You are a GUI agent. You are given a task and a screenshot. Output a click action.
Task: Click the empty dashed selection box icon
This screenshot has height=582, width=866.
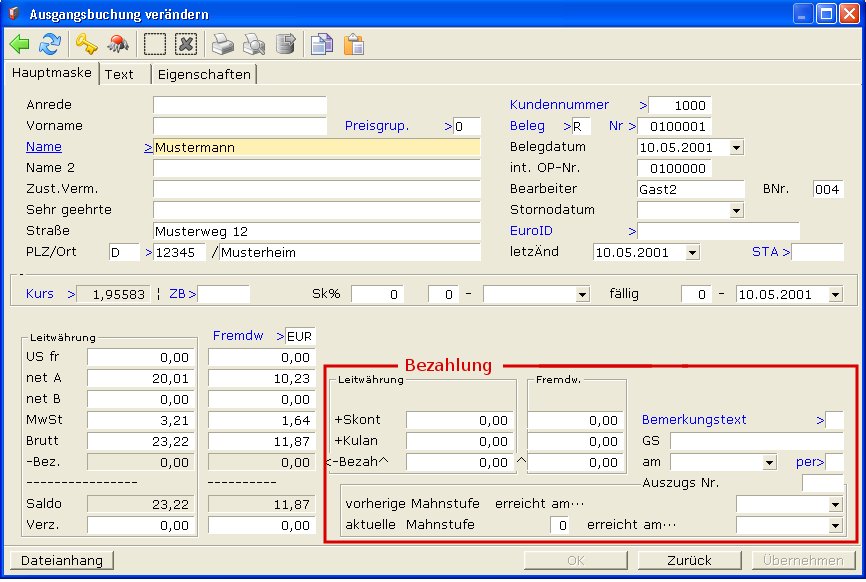(x=155, y=44)
